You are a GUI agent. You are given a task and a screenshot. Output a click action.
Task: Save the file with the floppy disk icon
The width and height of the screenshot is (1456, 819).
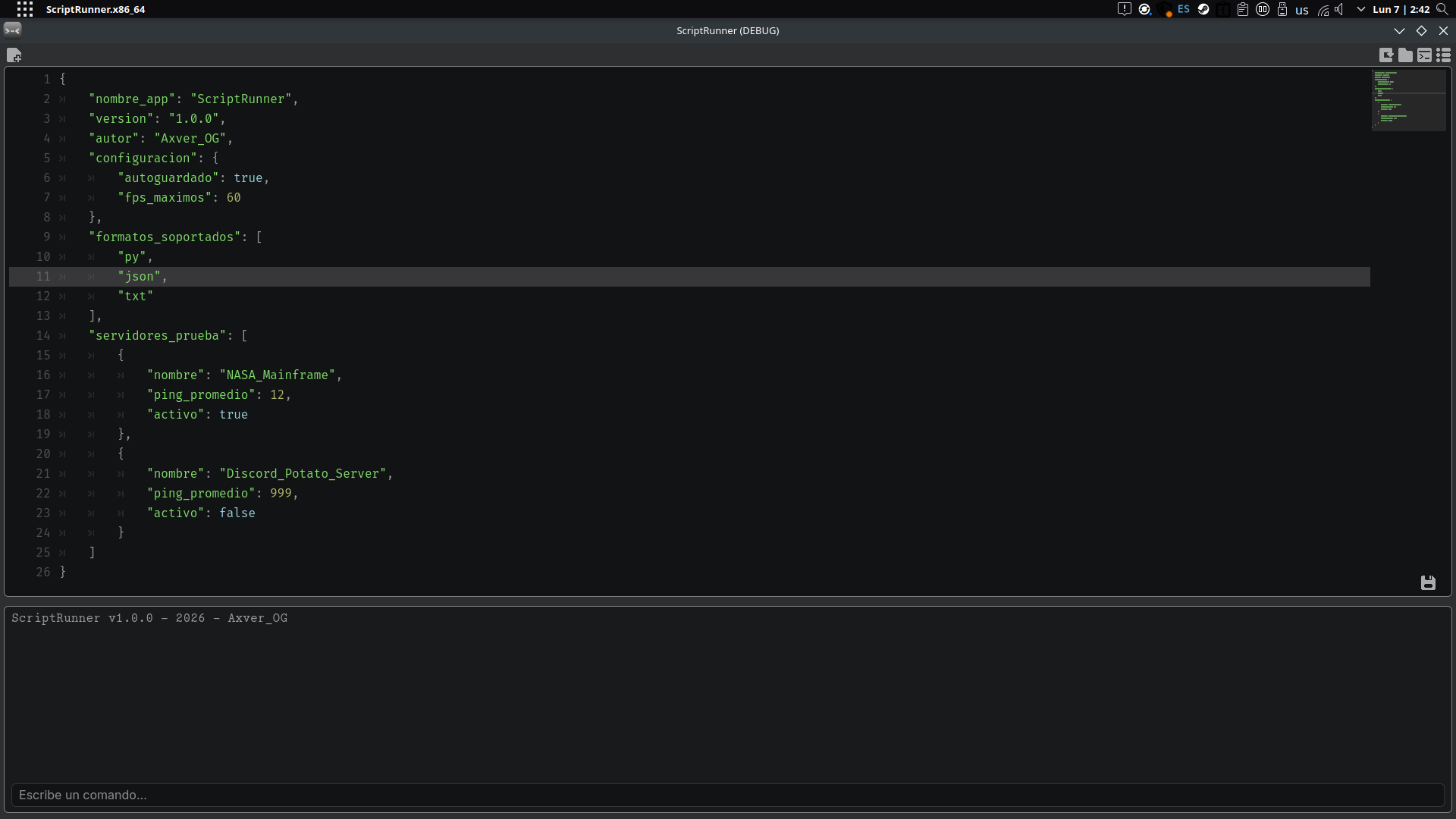pyautogui.click(x=1428, y=582)
